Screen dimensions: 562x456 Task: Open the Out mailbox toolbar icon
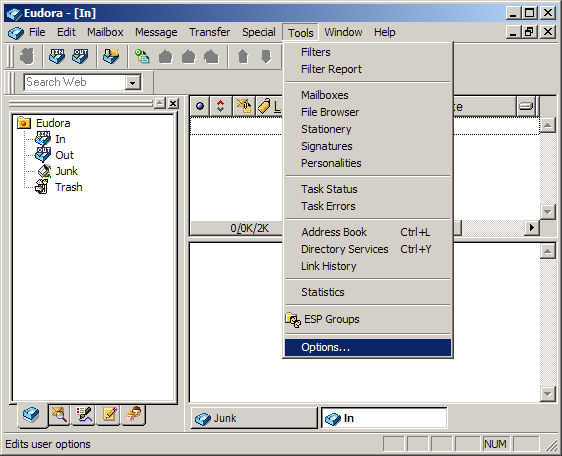80,56
